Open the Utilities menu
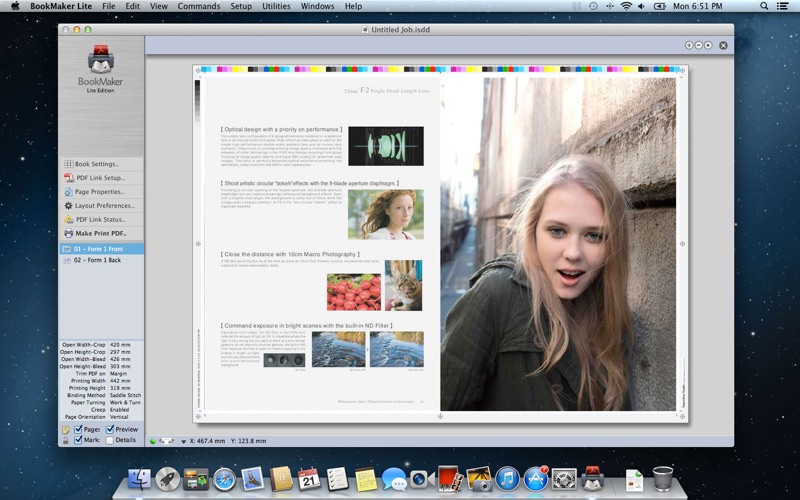The height and width of the screenshot is (500, 800). coord(276,6)
